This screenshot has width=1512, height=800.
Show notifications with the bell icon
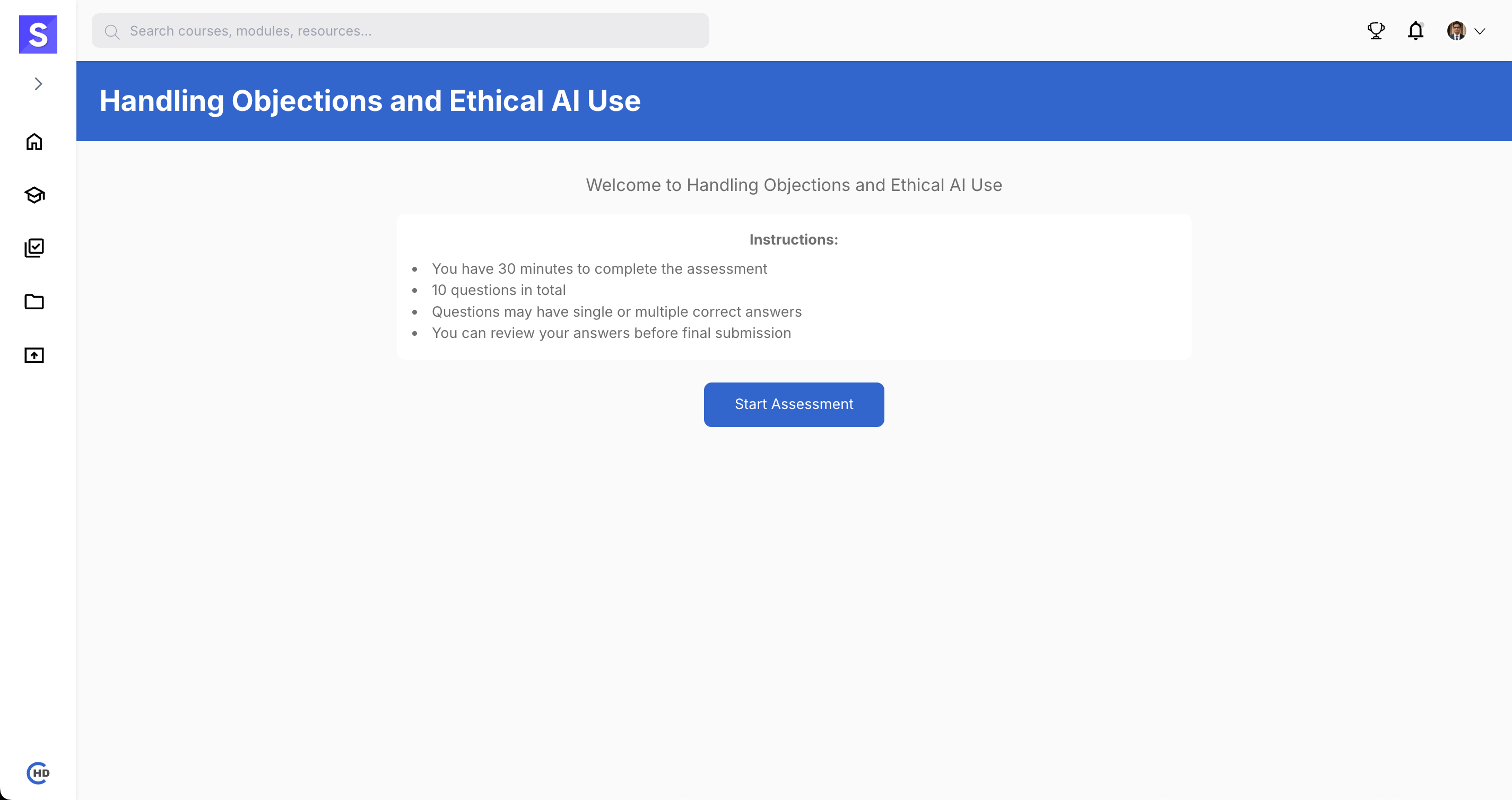coord(1416,31)
